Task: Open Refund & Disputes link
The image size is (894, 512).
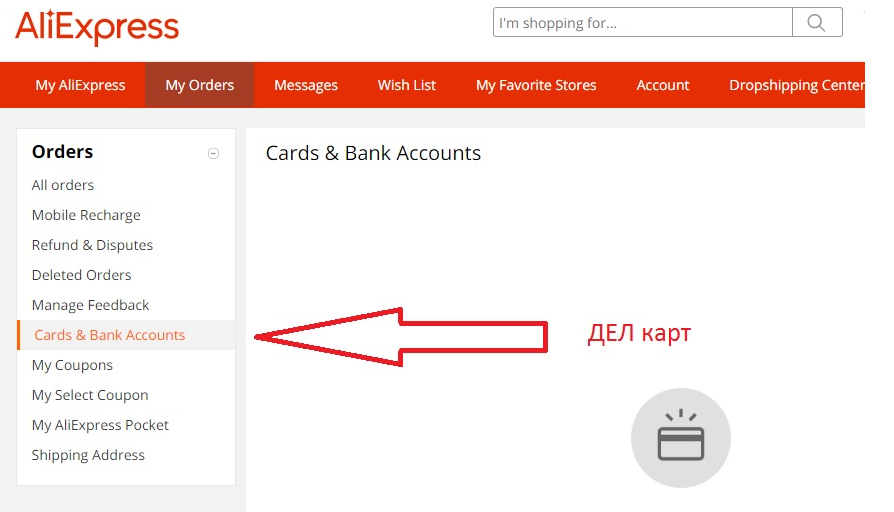Action: pos(92,245)
